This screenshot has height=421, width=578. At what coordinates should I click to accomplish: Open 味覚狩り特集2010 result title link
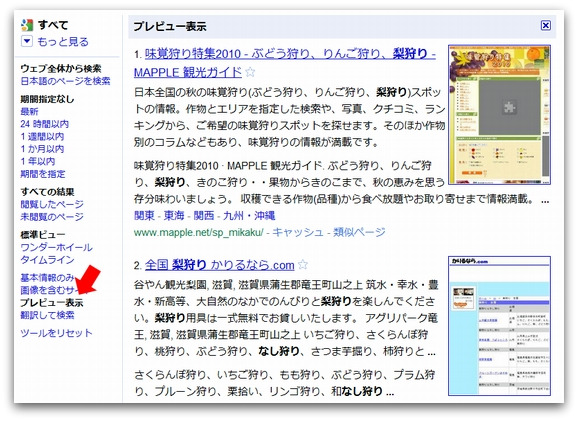coord(285,63)
